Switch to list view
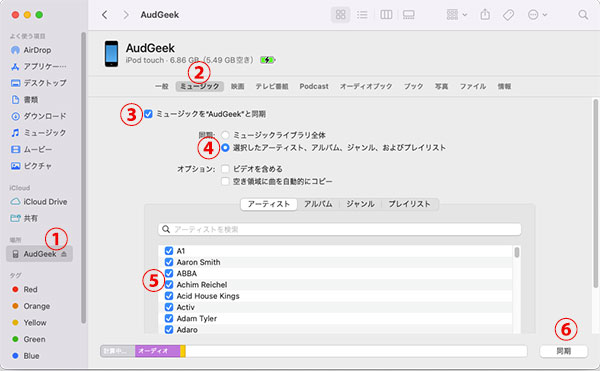Image resolution: width=600 pixels, height=371 pixels. click(x=362, y=15)
